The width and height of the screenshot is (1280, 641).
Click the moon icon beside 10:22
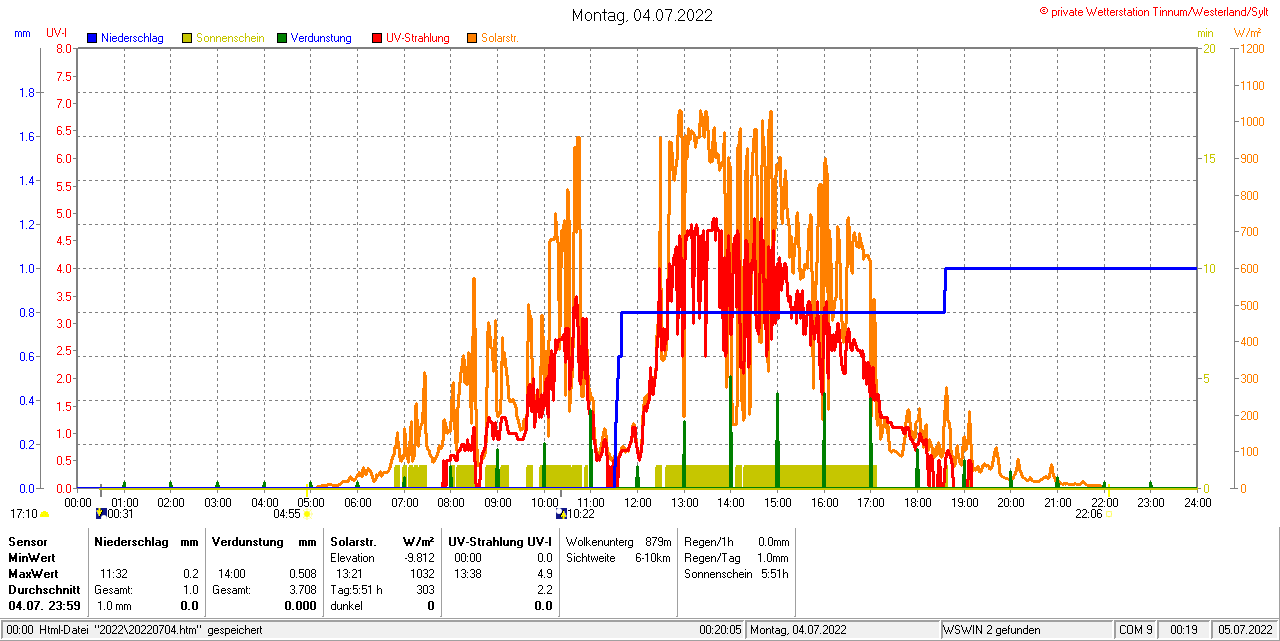[x=562, y=514]
